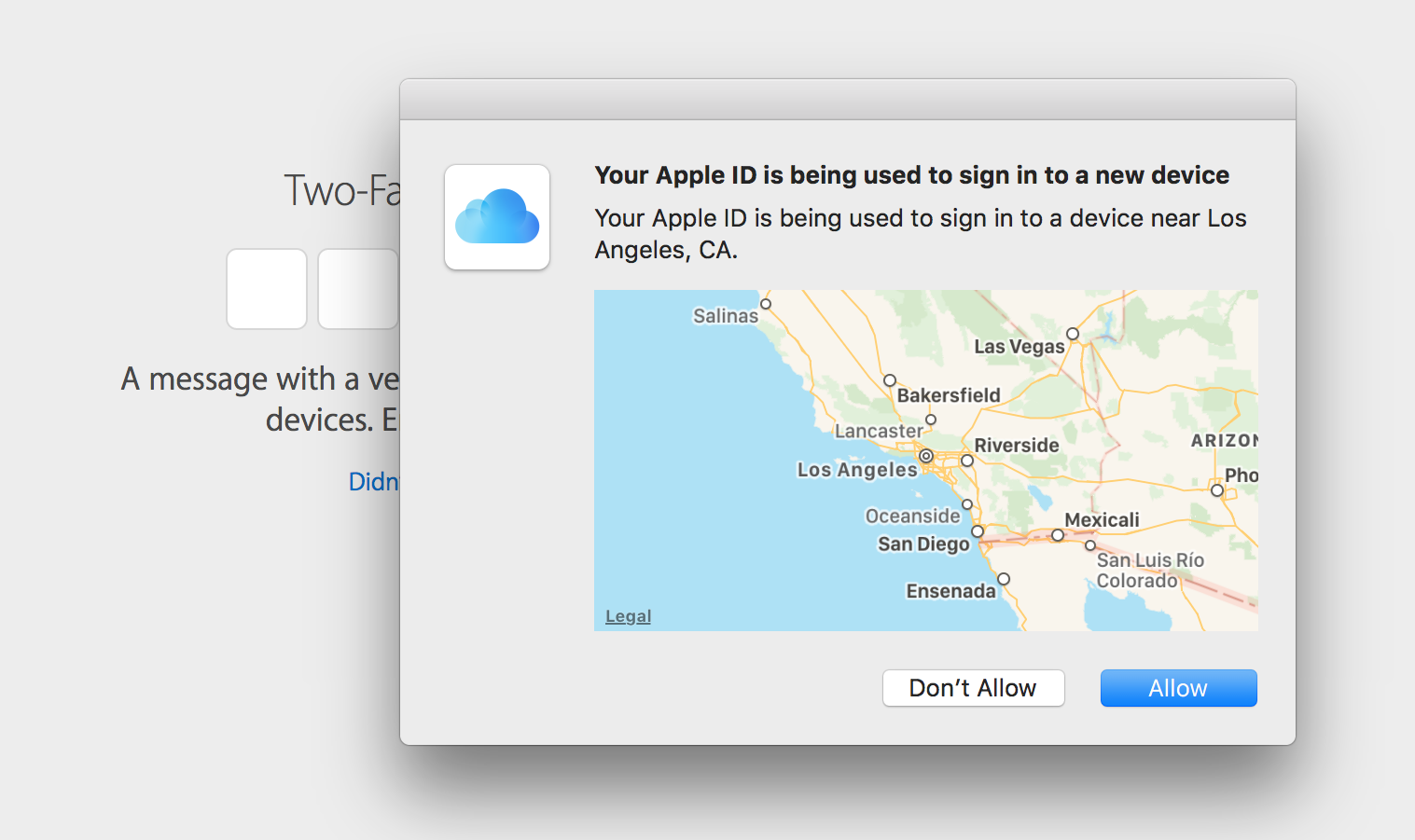
Task: Click the Ensenada map label
Action: pos(950,591)
